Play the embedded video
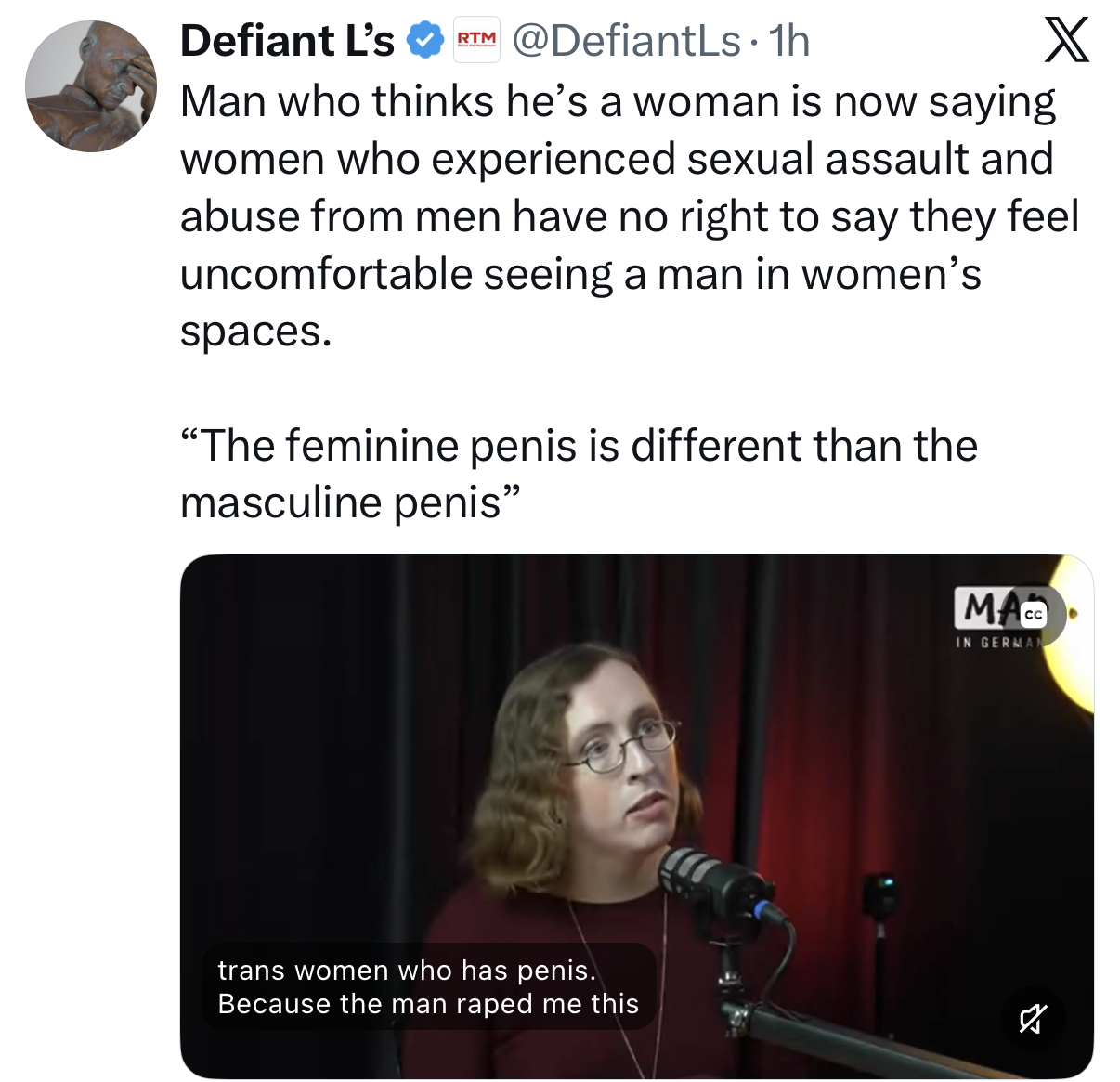This screenshot has height=1082, width=1120. (636, 799)
